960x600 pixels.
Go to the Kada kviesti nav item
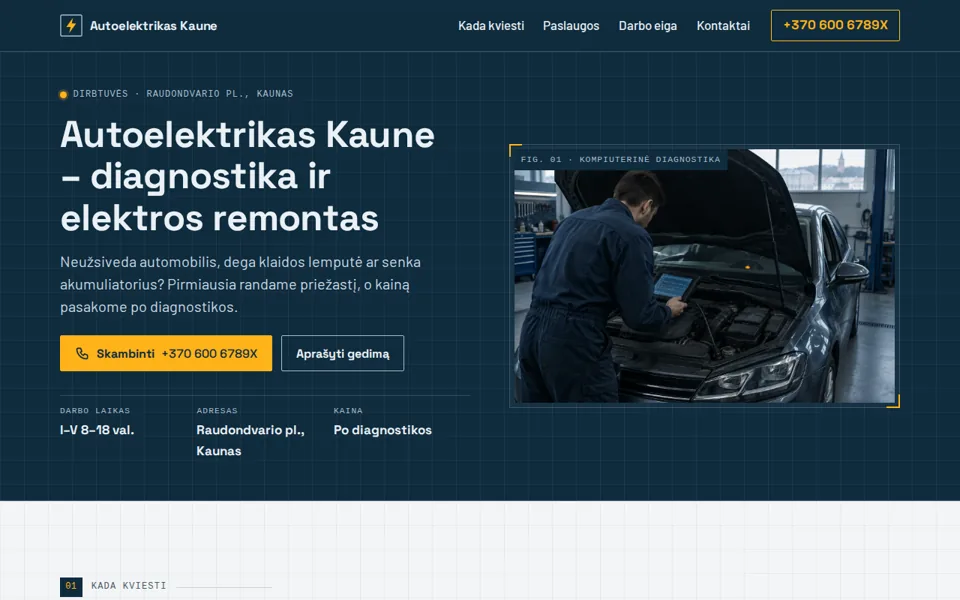(x=491, y=26)
